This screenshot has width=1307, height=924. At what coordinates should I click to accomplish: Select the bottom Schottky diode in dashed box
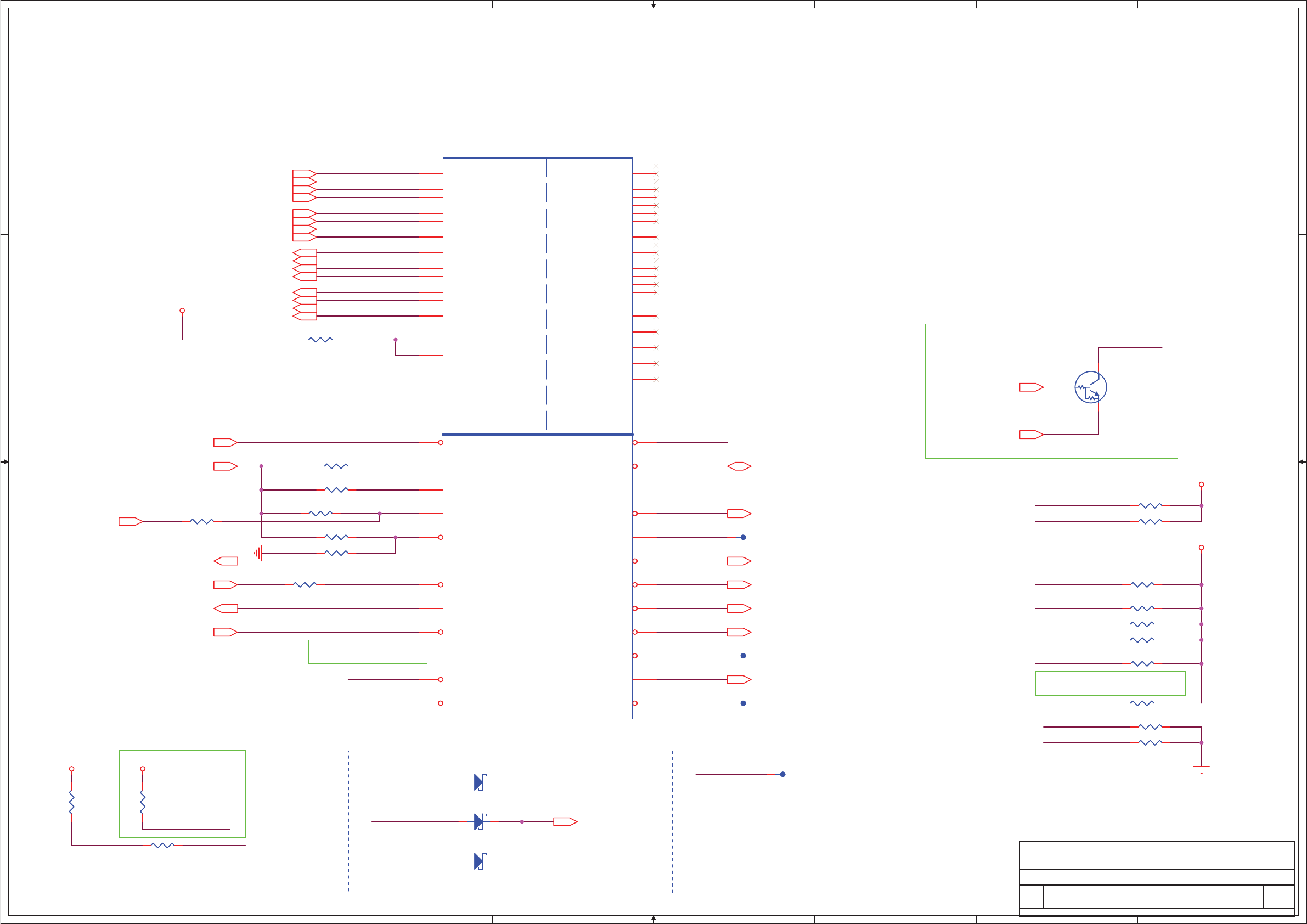[480, 861]
